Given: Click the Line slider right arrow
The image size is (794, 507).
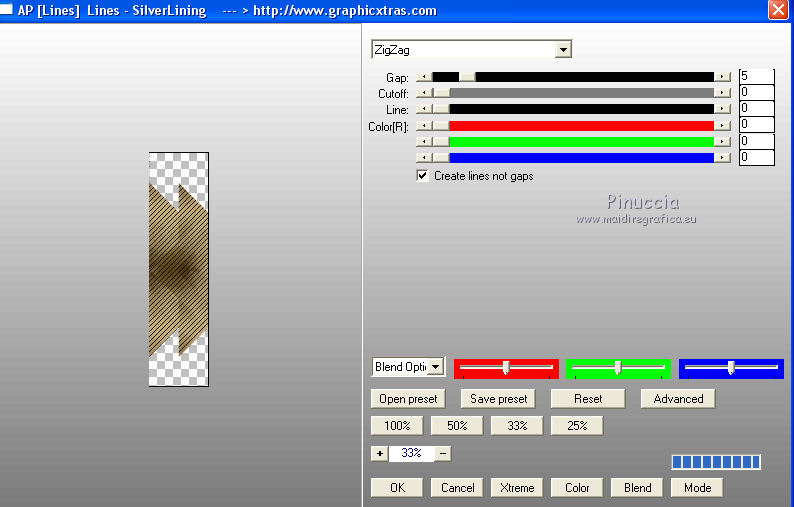Looking at the screenshot, I should [x=722, y=109].
